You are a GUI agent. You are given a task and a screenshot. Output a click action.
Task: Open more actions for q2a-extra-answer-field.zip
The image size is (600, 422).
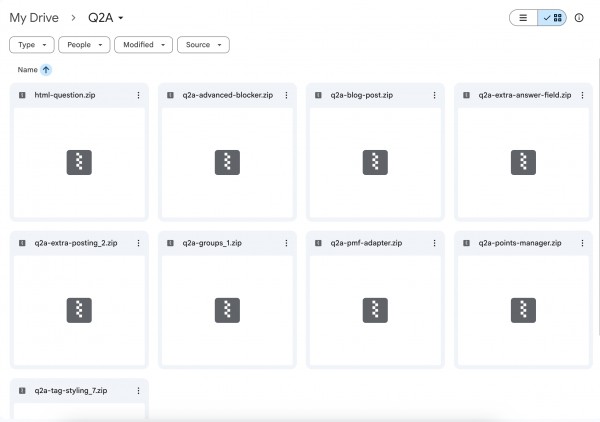tap(582, 95)
